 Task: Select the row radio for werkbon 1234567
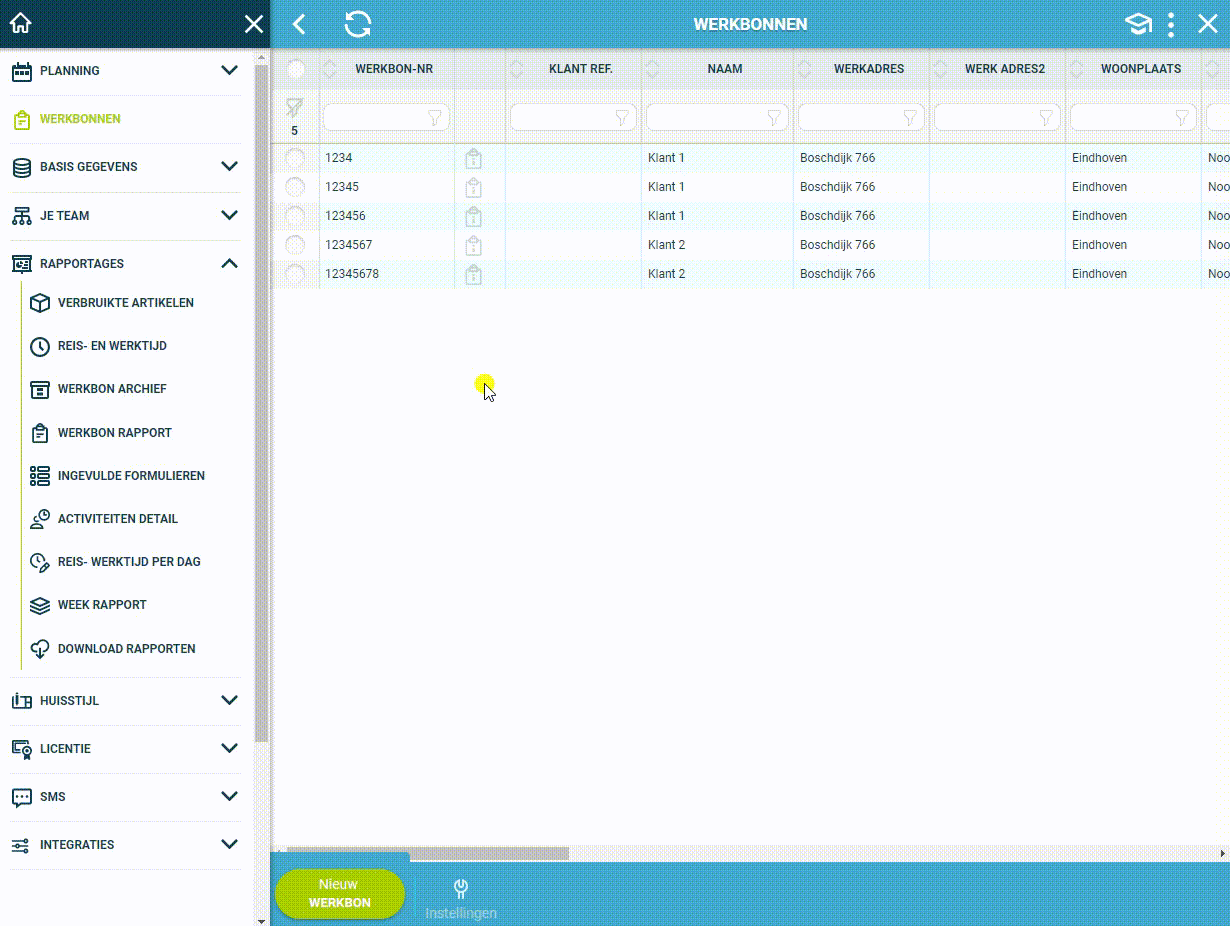(x=295, y=245)
